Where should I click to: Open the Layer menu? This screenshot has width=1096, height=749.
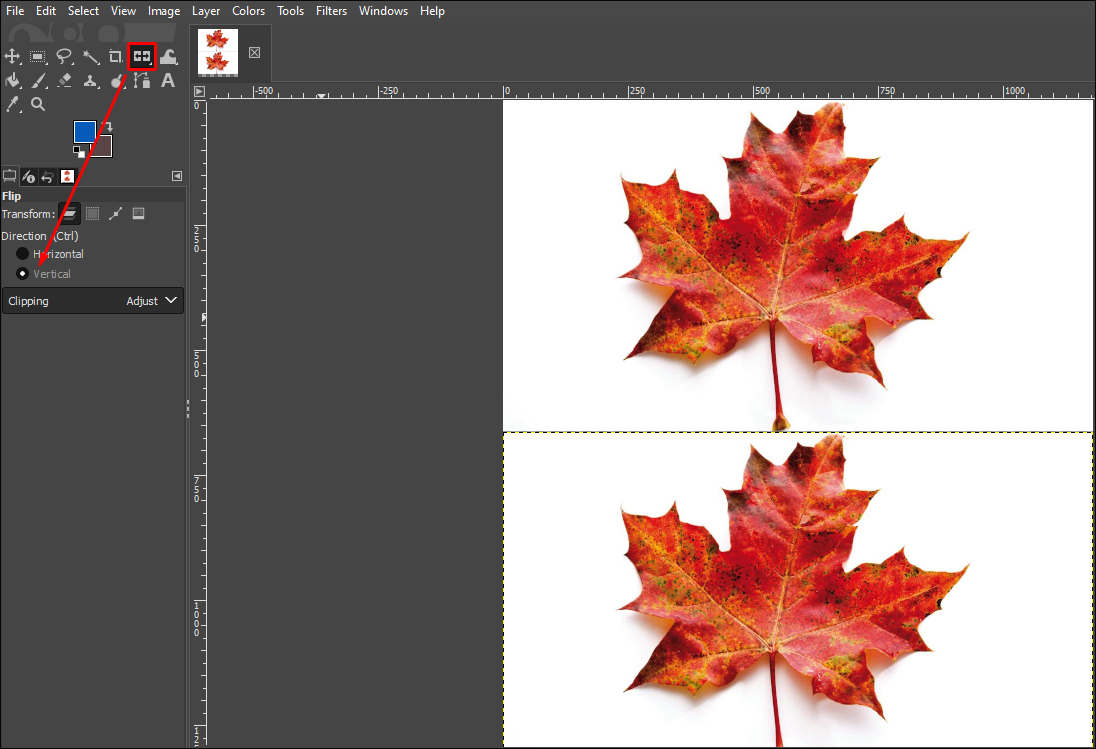(x=206, y=10)
